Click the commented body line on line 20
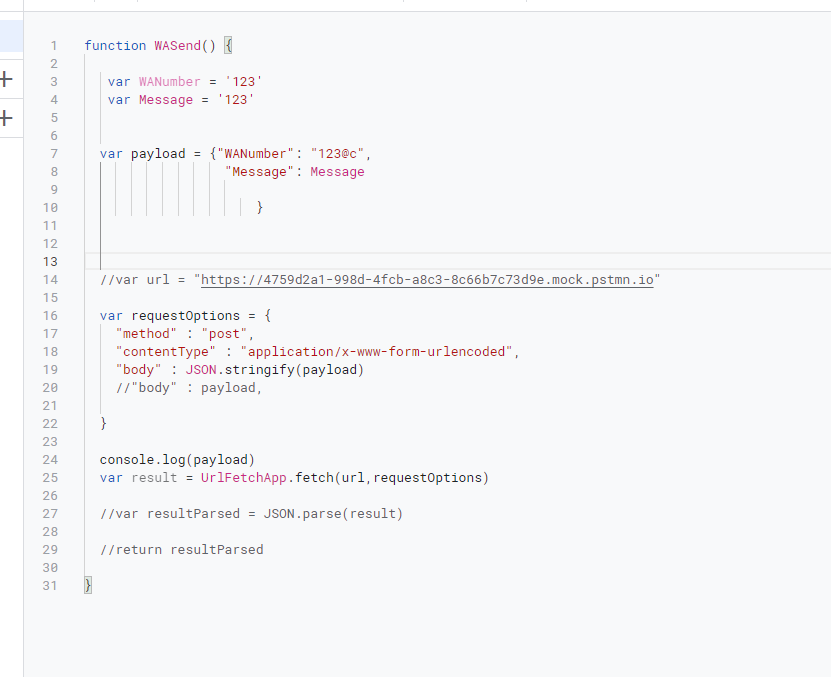The width and height of the screenshot is (831, 677). click(189, 388)
